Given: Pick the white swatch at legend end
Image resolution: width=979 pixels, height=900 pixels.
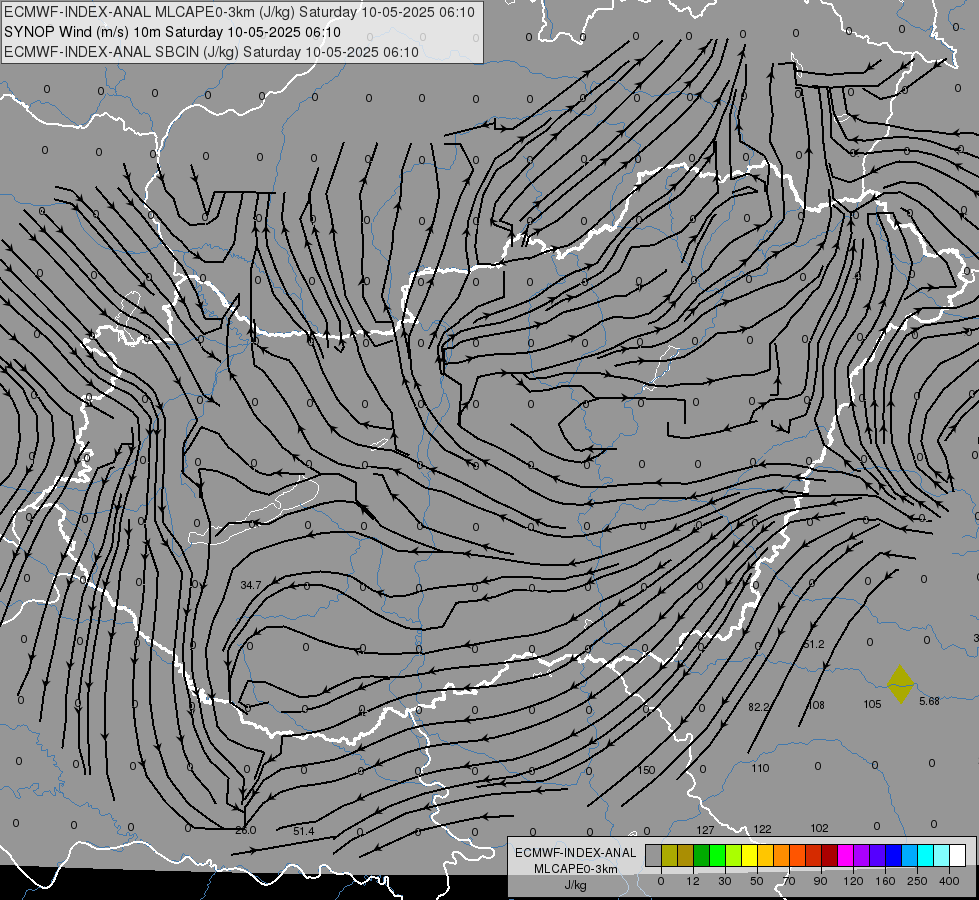Looking at the screenshot, I should [x=958, y=855].
